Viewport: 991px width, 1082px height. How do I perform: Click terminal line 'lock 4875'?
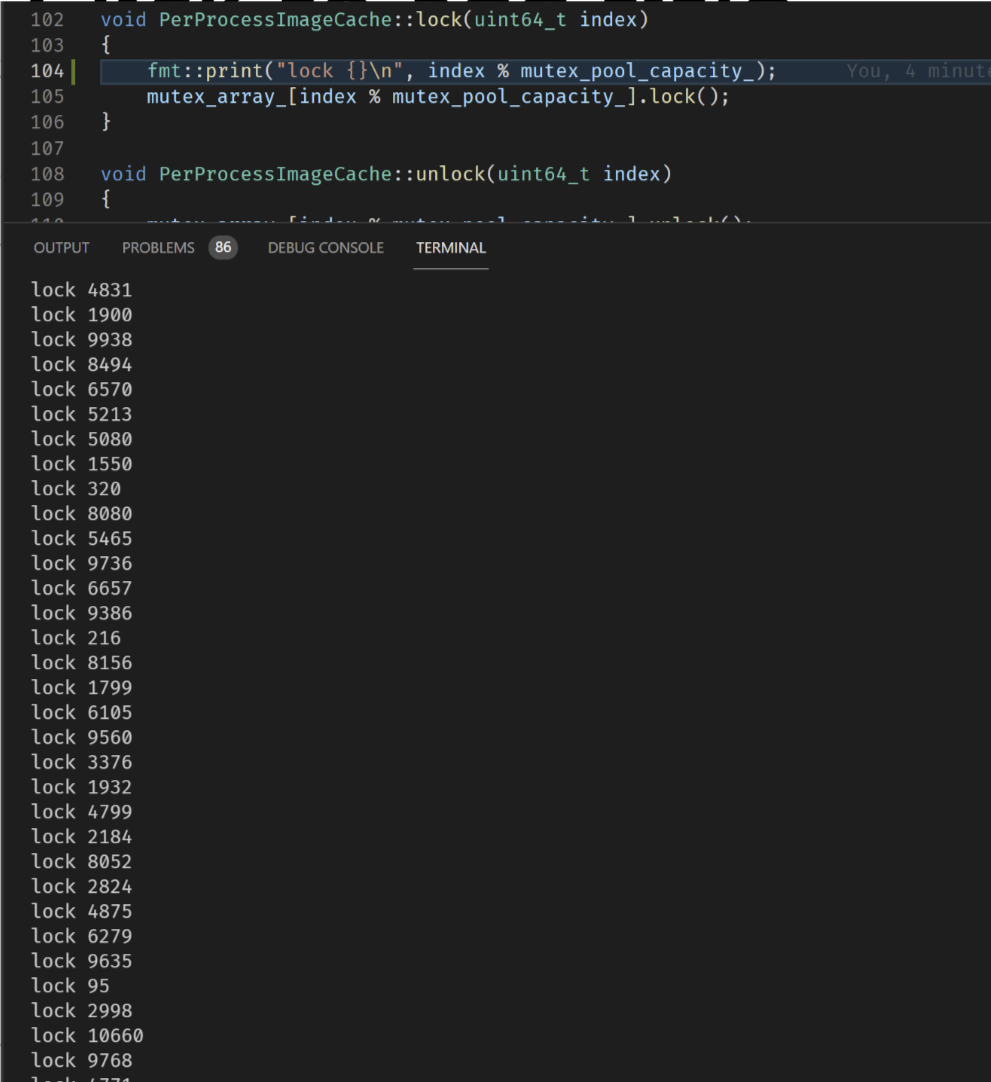tap(81, 911)
